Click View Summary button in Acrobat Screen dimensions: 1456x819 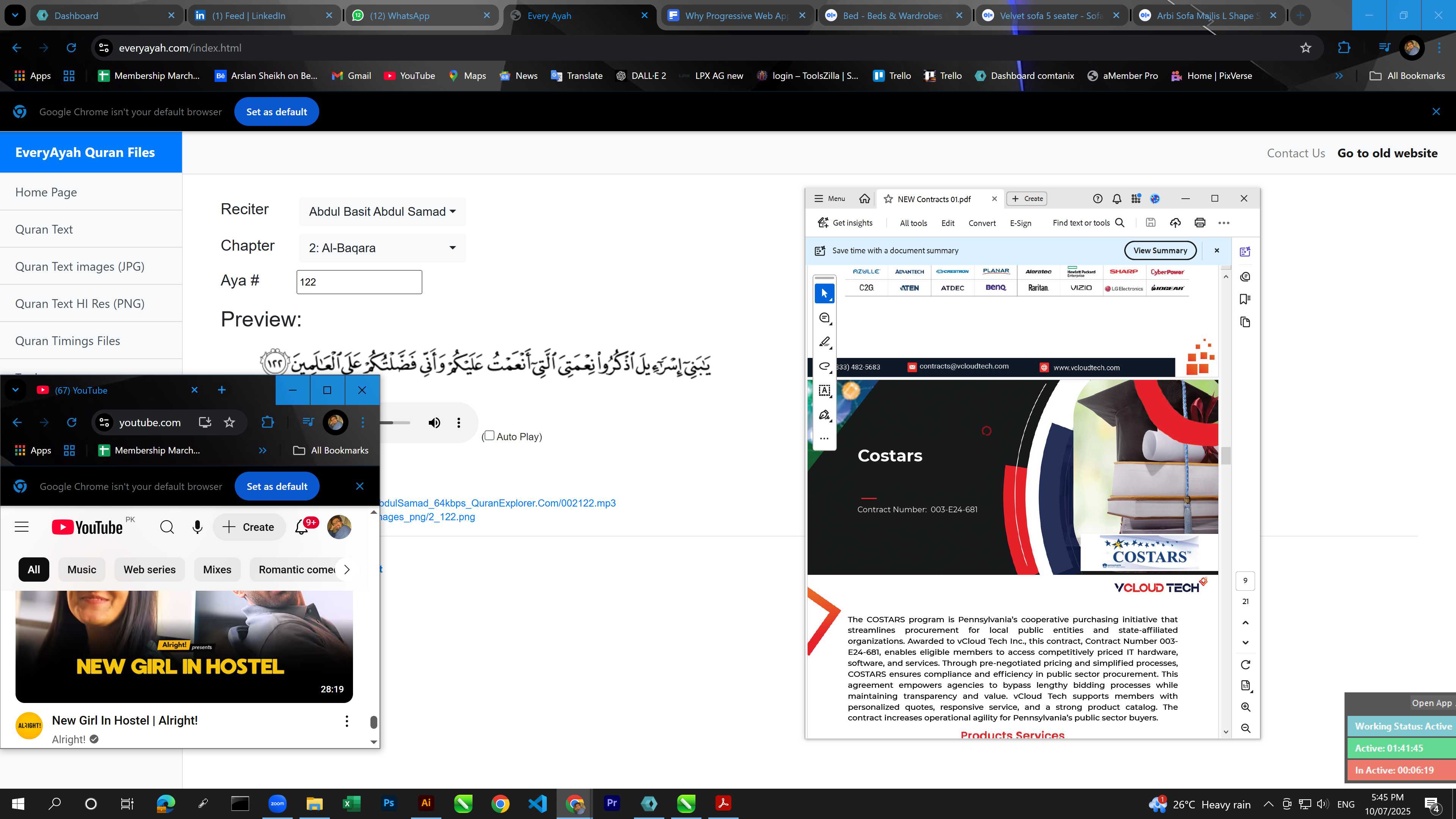click(x=1160, y=250)
